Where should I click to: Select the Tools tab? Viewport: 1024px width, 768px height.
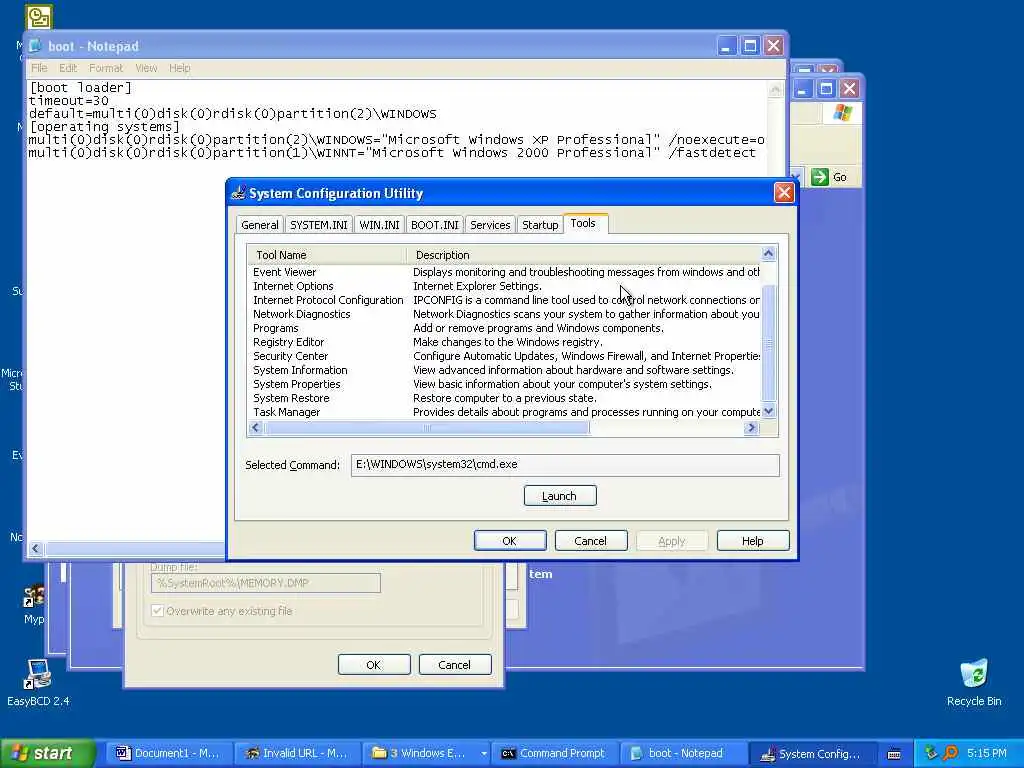pyautogui.click(x=583, y=223)
